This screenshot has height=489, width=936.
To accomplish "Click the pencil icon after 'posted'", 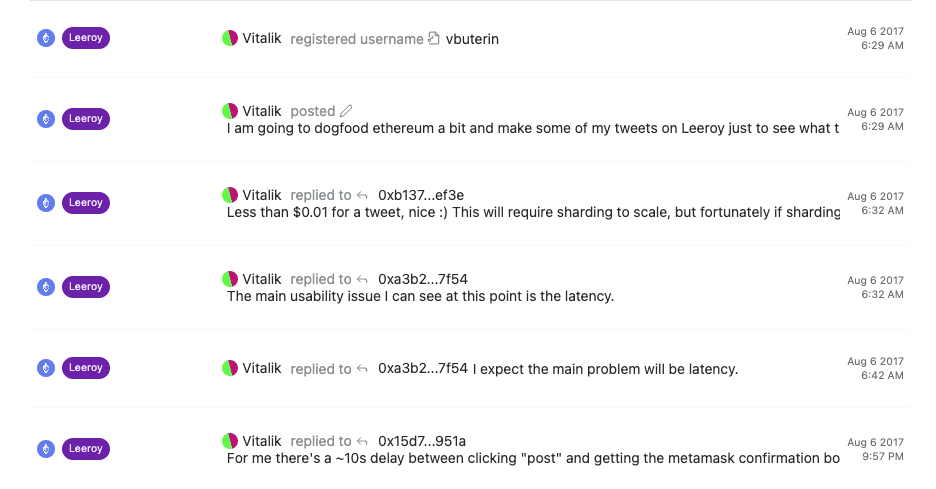I will [346, 111].
